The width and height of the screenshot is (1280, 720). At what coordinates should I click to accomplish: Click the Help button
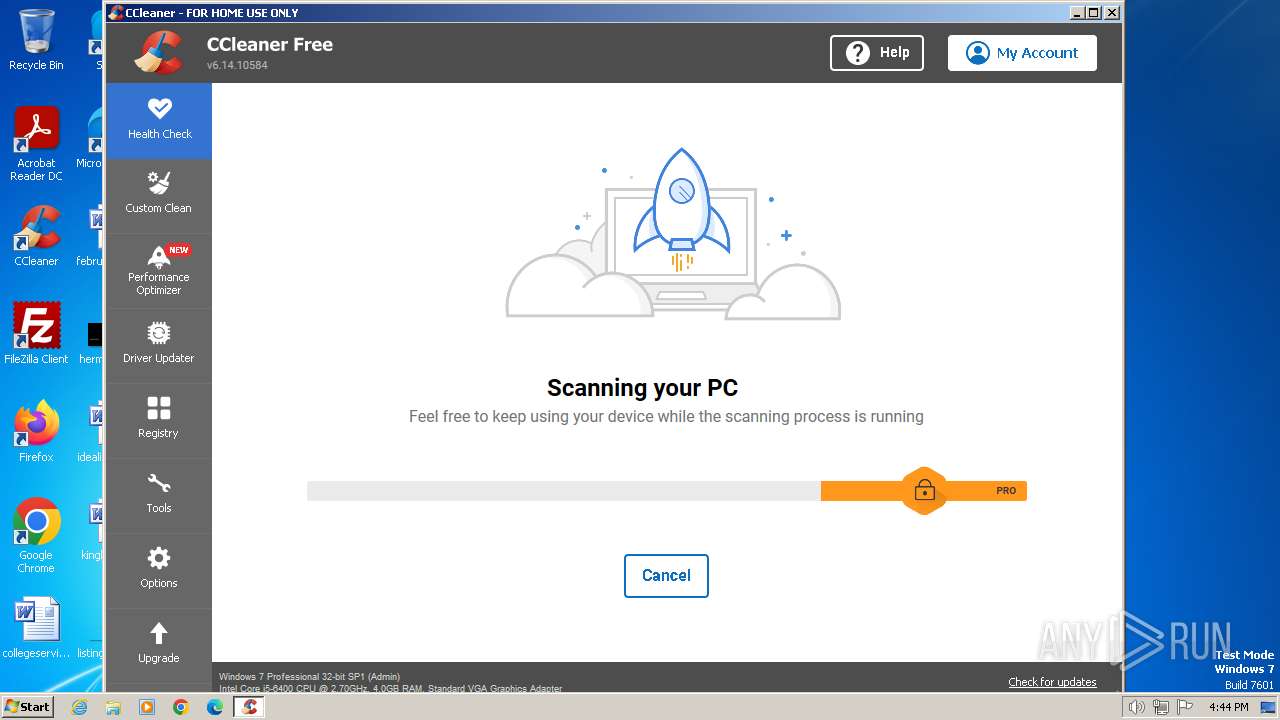(877, 53)
